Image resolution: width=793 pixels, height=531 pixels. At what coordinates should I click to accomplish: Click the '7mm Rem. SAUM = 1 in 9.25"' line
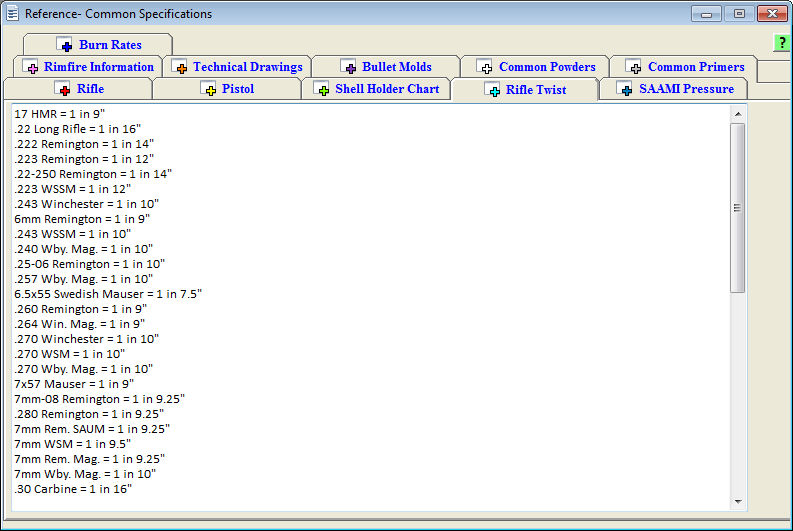point(92,429)
